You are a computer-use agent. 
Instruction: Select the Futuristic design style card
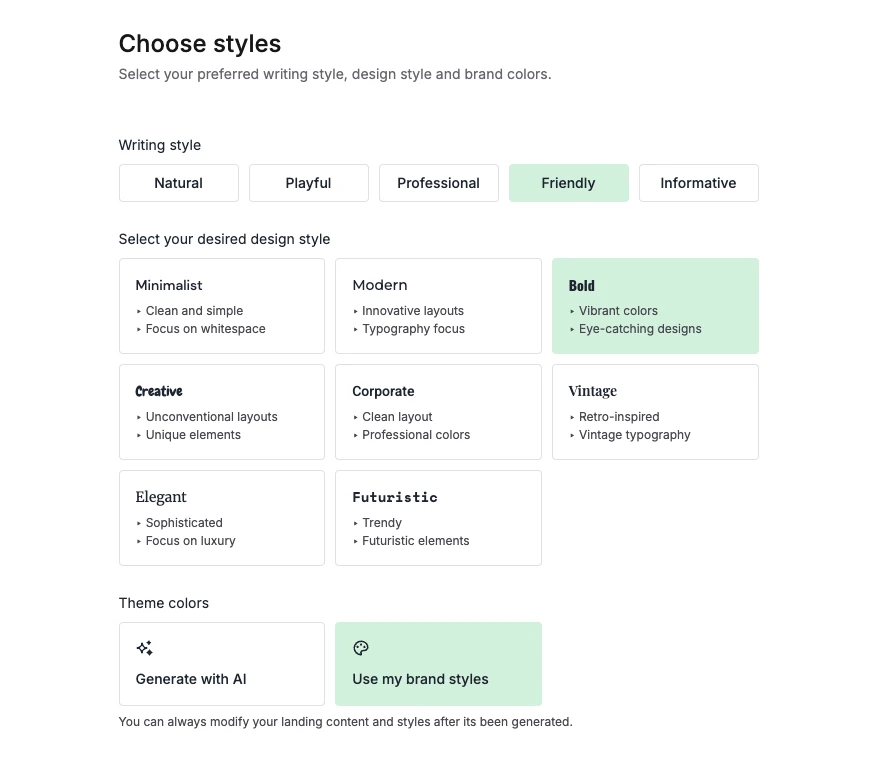pyautogui.click(x=438, y=517)
